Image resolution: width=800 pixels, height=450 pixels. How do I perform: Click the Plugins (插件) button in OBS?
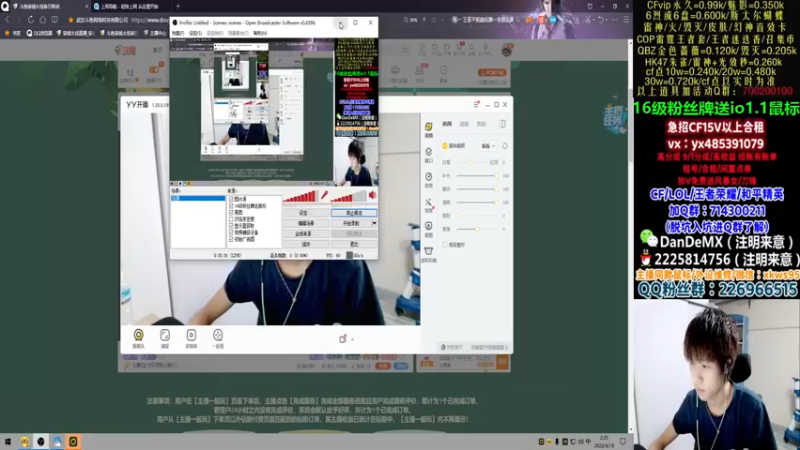pos(304,244)
